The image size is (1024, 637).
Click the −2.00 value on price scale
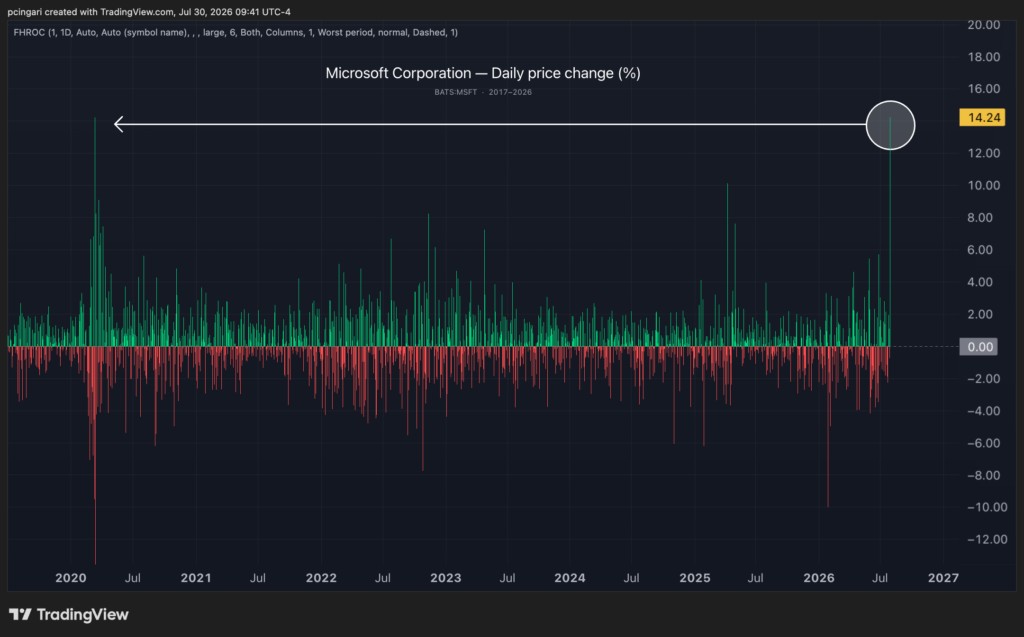(x=984, y=379)
